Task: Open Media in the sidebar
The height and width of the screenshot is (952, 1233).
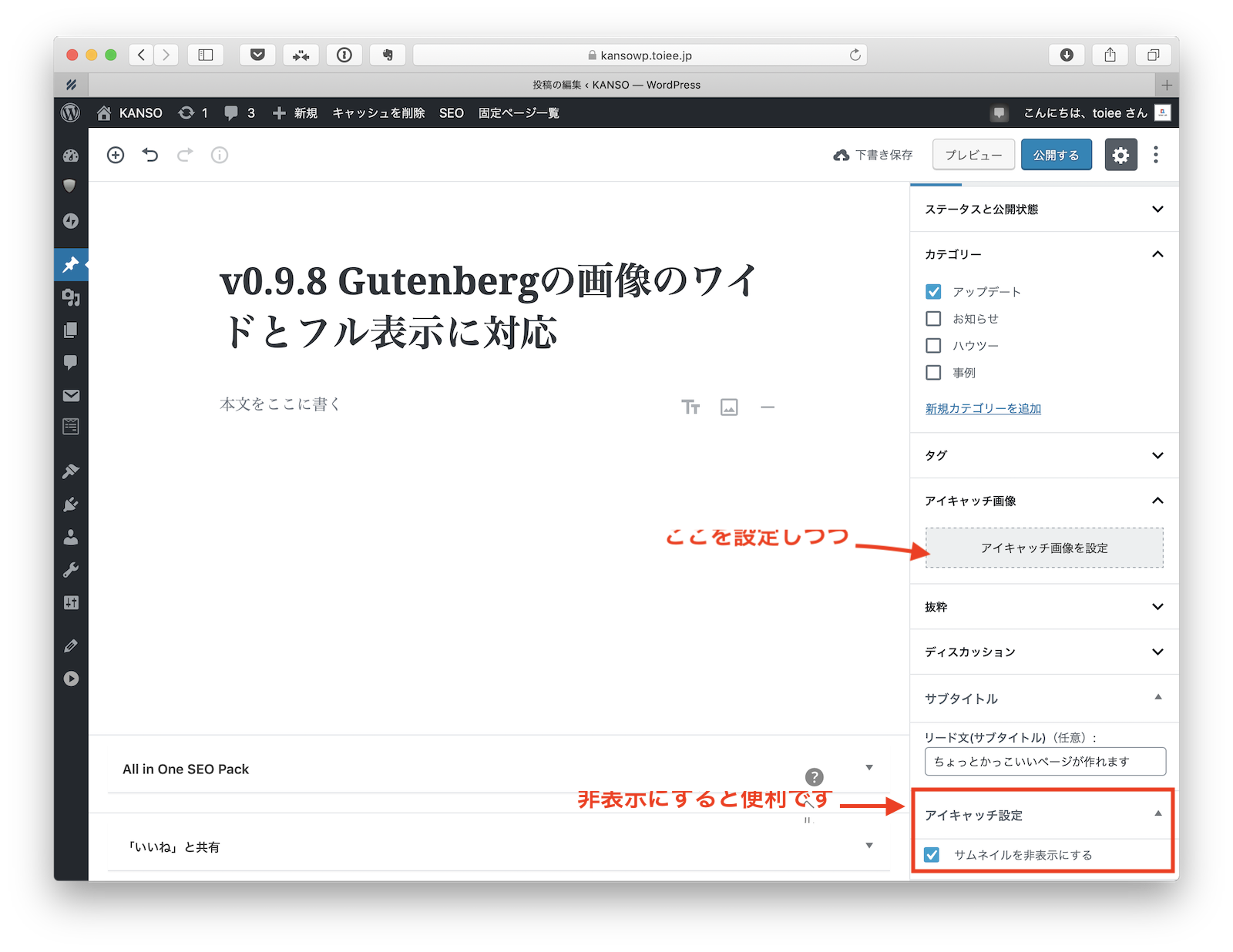Action: (x=71, y=297)
